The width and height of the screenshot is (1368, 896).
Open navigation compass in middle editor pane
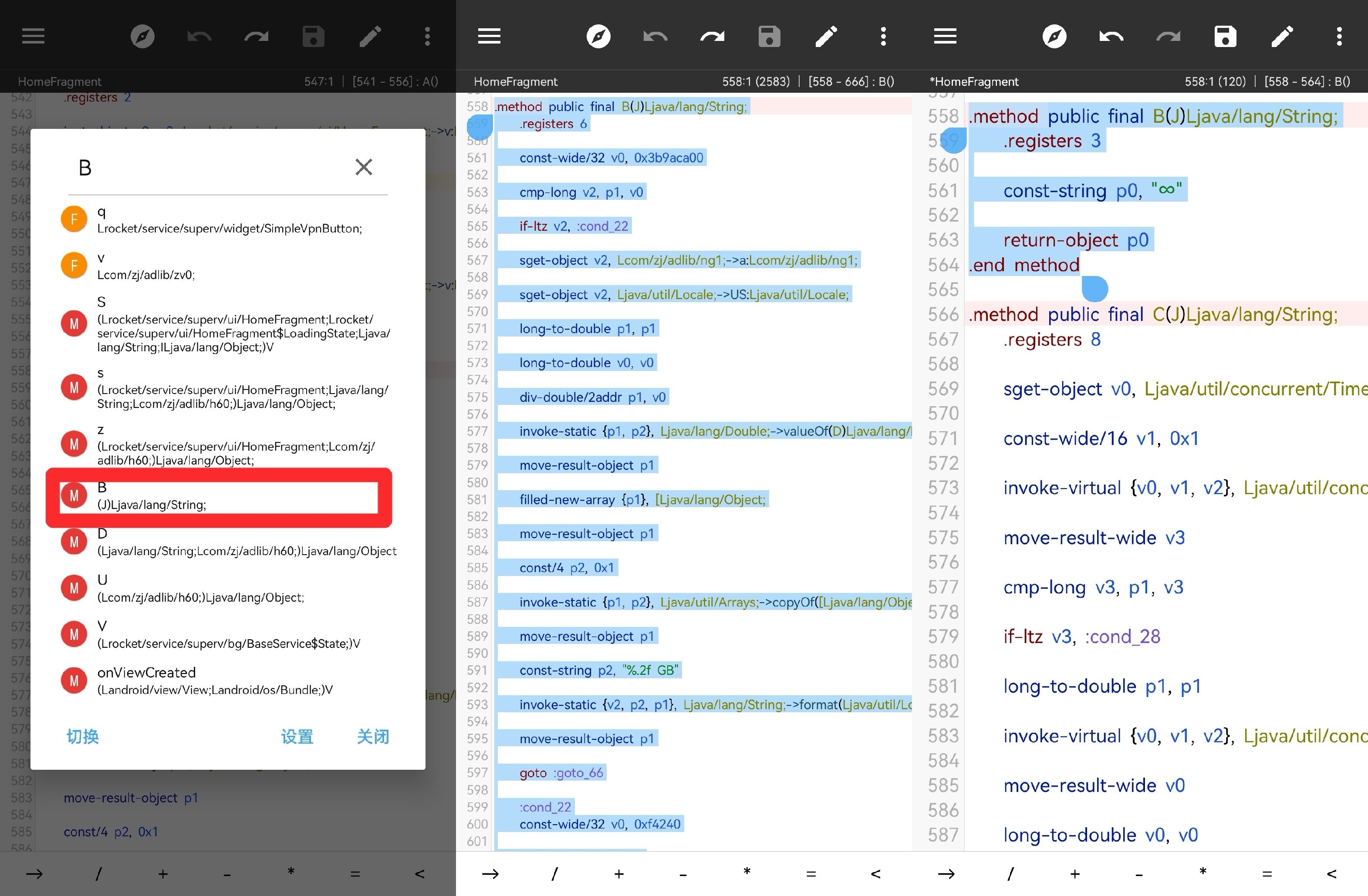(598, 36)
